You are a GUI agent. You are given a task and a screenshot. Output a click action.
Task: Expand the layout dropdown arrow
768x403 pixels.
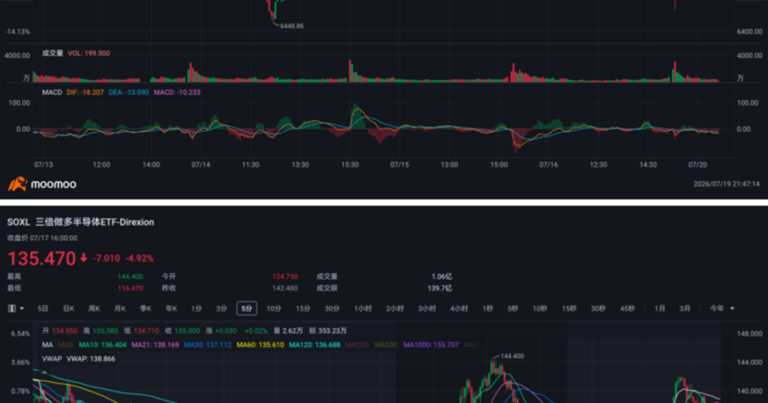point(22,308)
